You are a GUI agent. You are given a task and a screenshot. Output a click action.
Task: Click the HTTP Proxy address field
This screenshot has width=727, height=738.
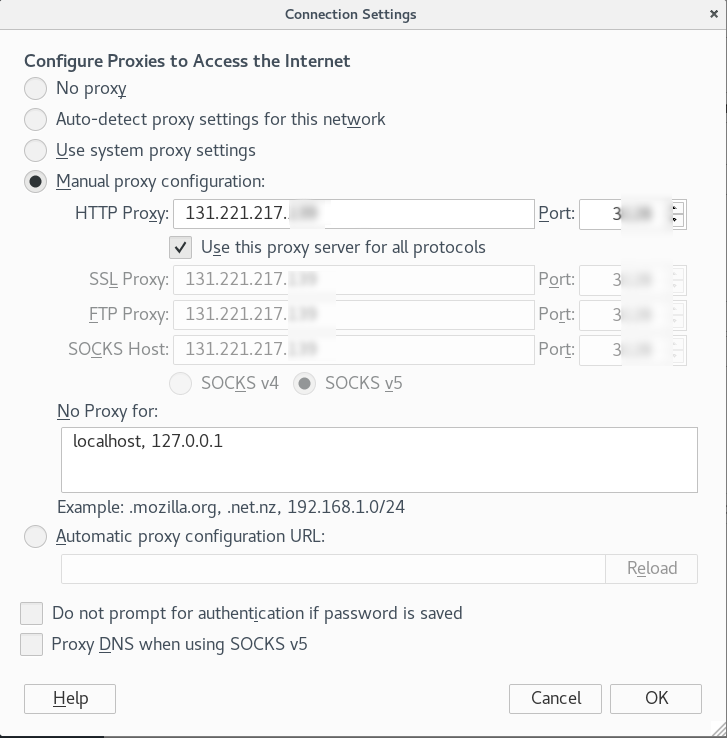point(354,214)
